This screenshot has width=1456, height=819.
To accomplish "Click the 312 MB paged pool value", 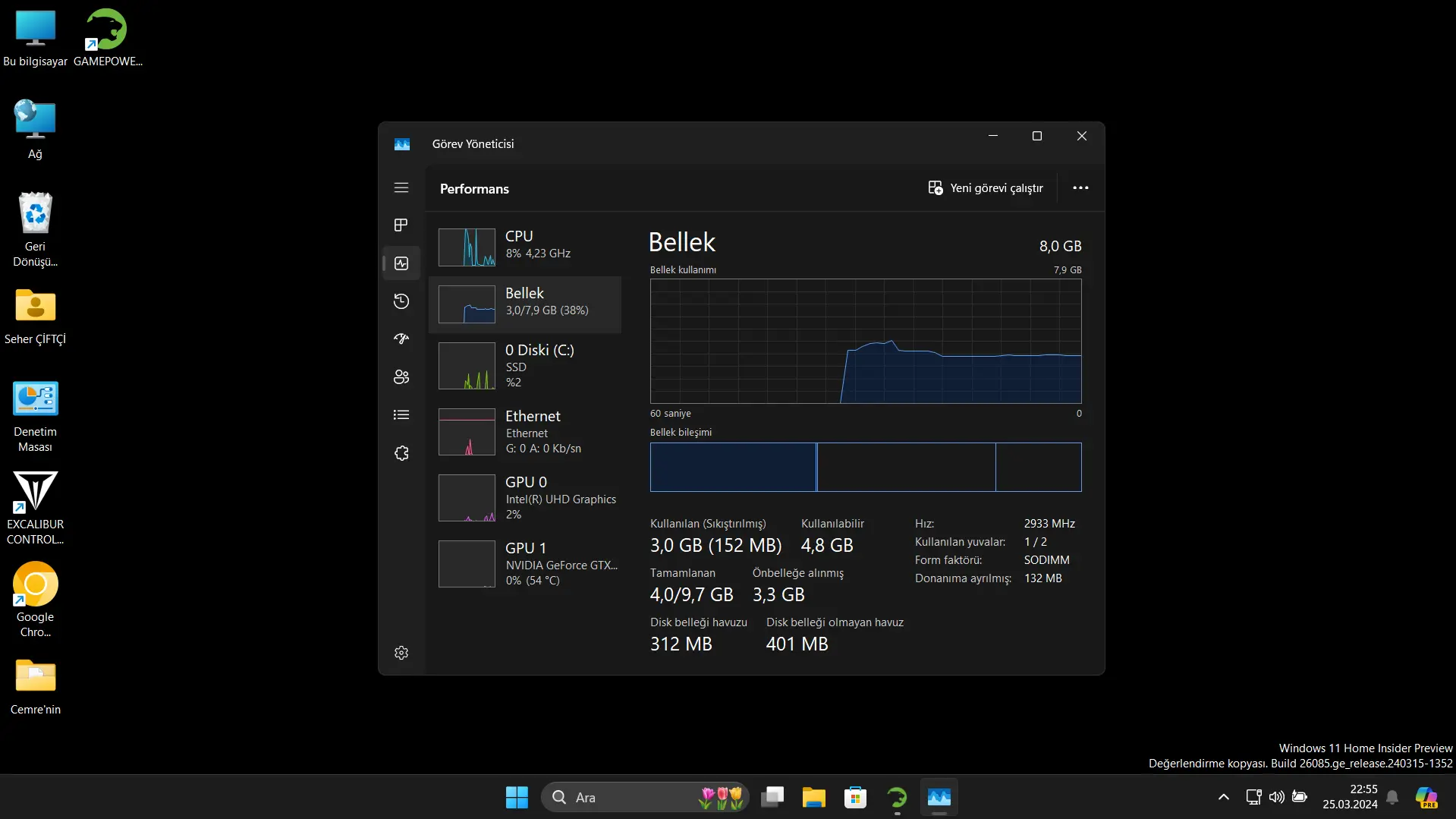I will (681, 644).
